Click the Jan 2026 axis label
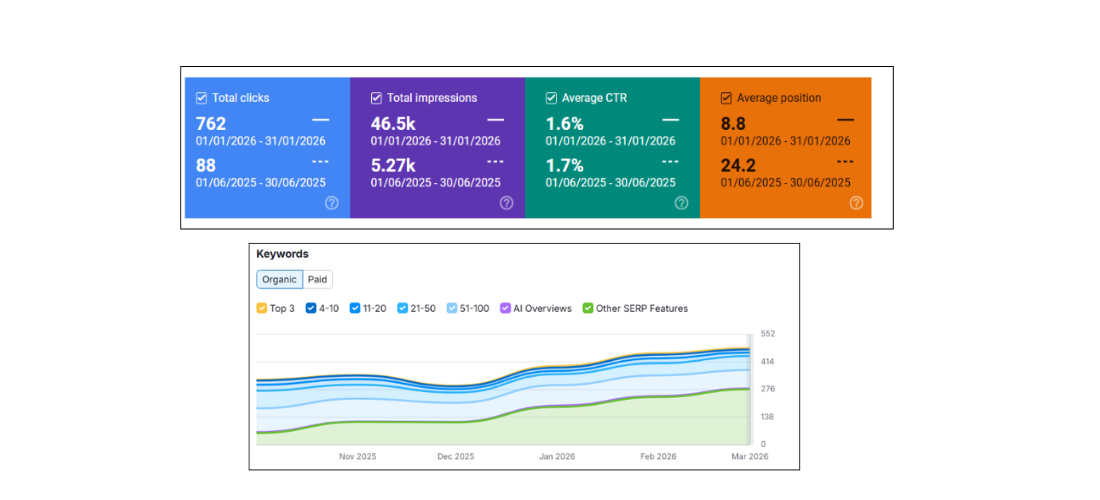 tap(555, 456)
